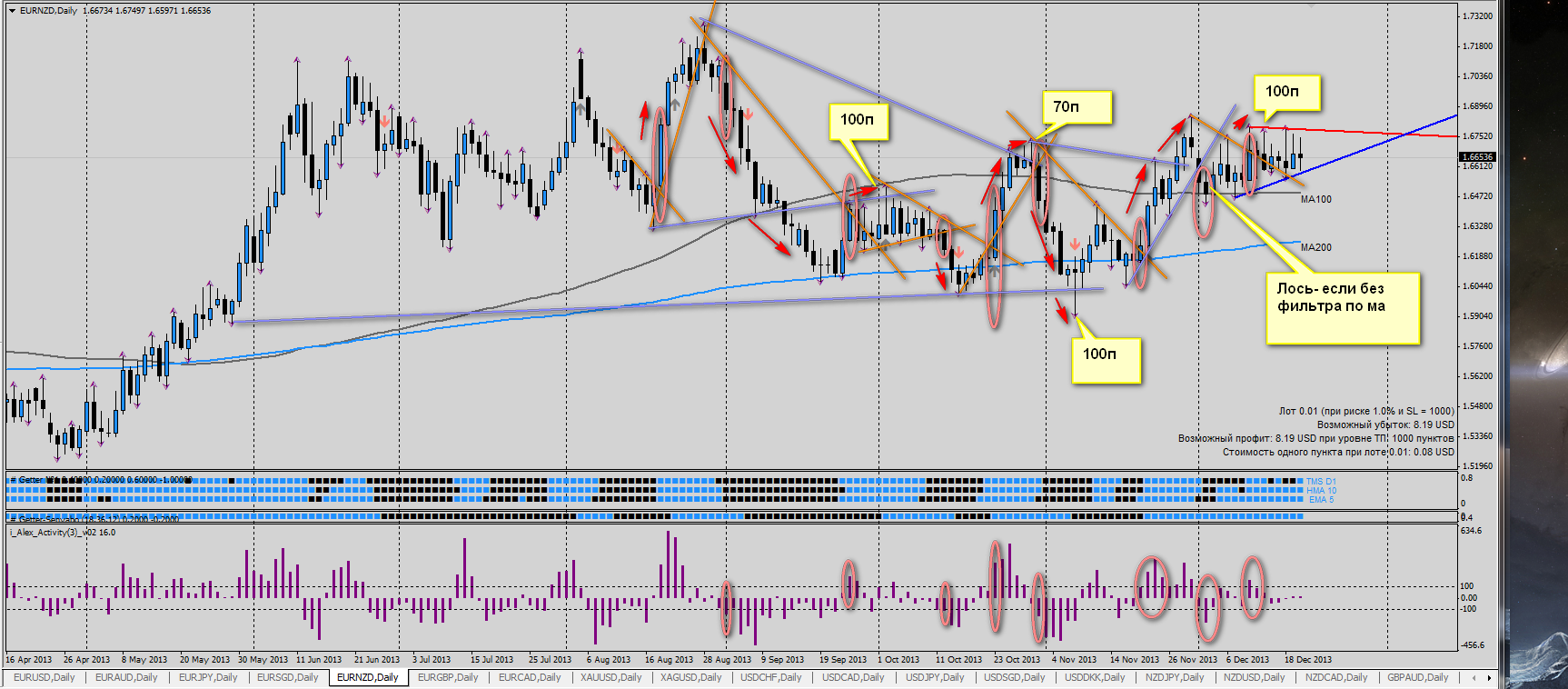Click the 634.6 activity scale value
The width and height of the screenshot is (1568, 689).
1471,531
